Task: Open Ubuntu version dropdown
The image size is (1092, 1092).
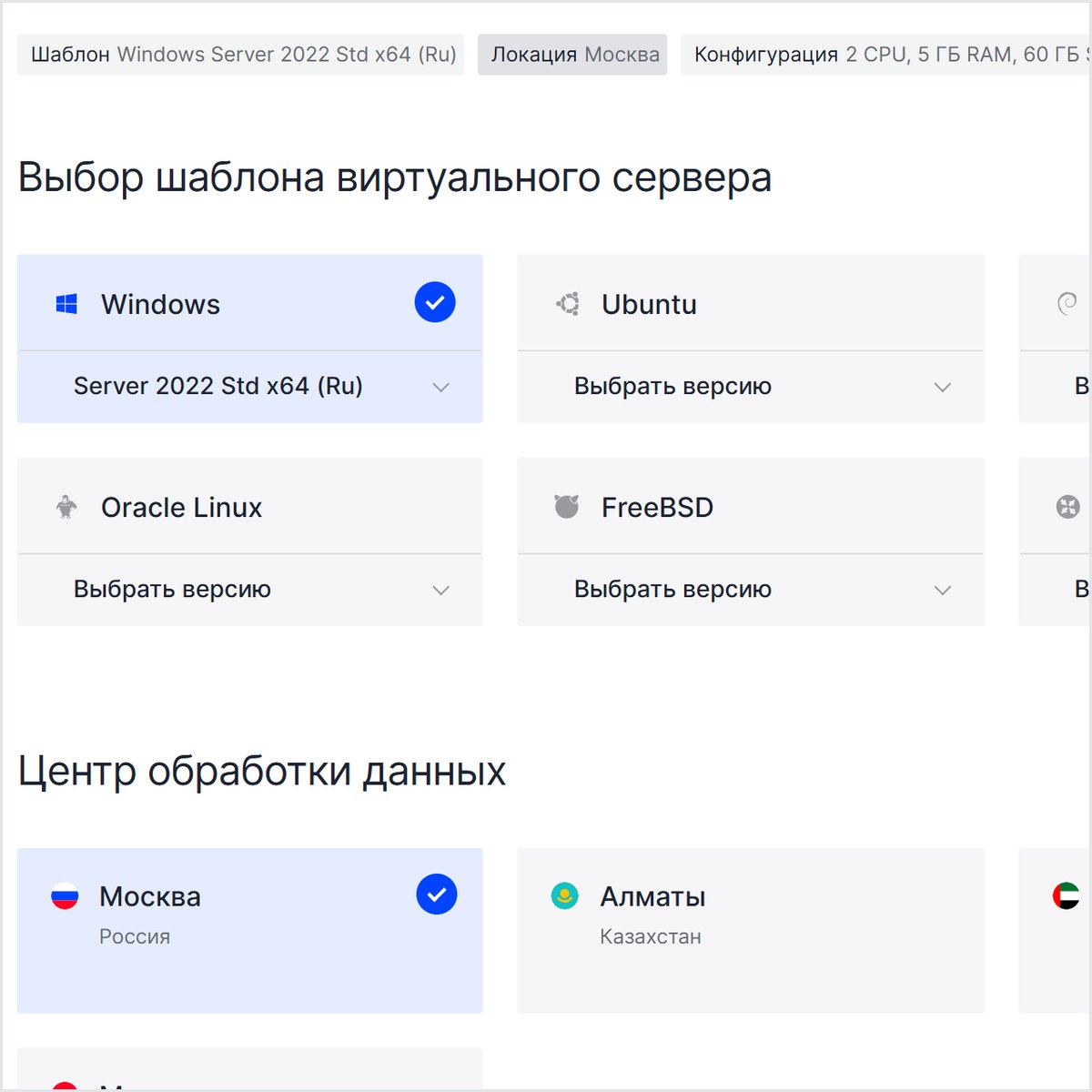Action: (x=751, y=387)
